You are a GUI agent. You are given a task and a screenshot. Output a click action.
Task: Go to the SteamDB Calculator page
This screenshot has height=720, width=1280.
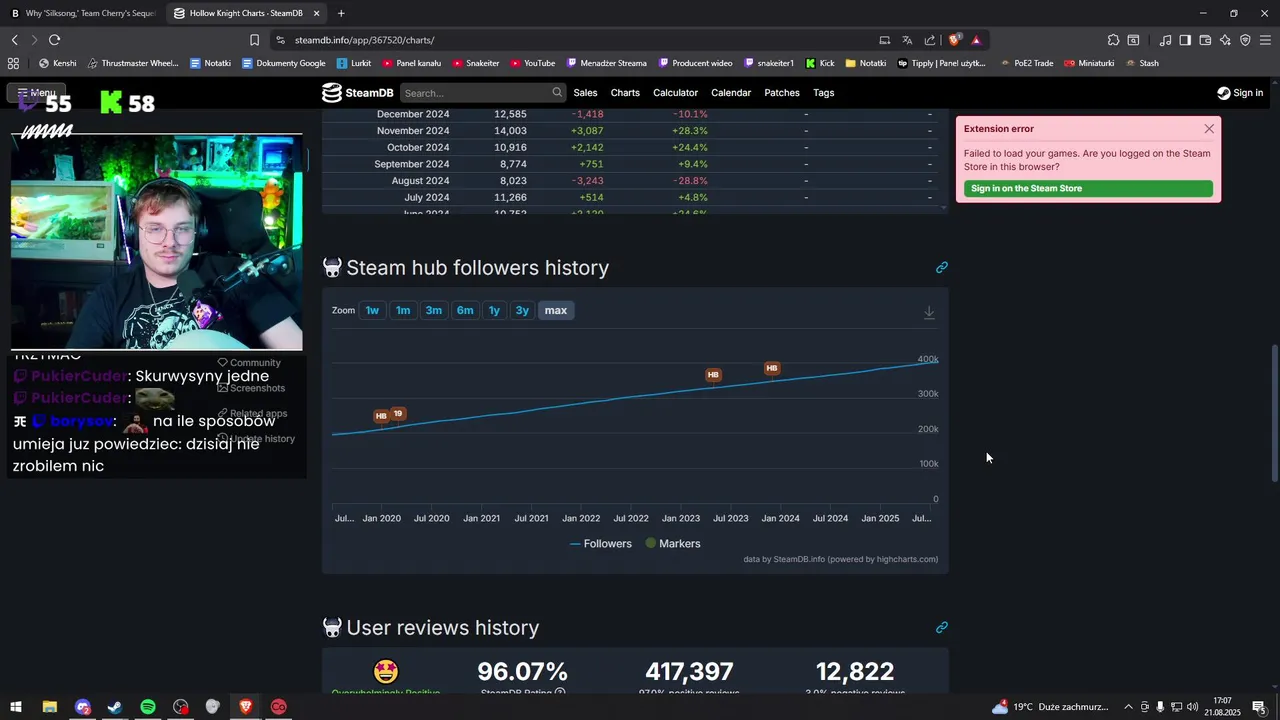675,93
